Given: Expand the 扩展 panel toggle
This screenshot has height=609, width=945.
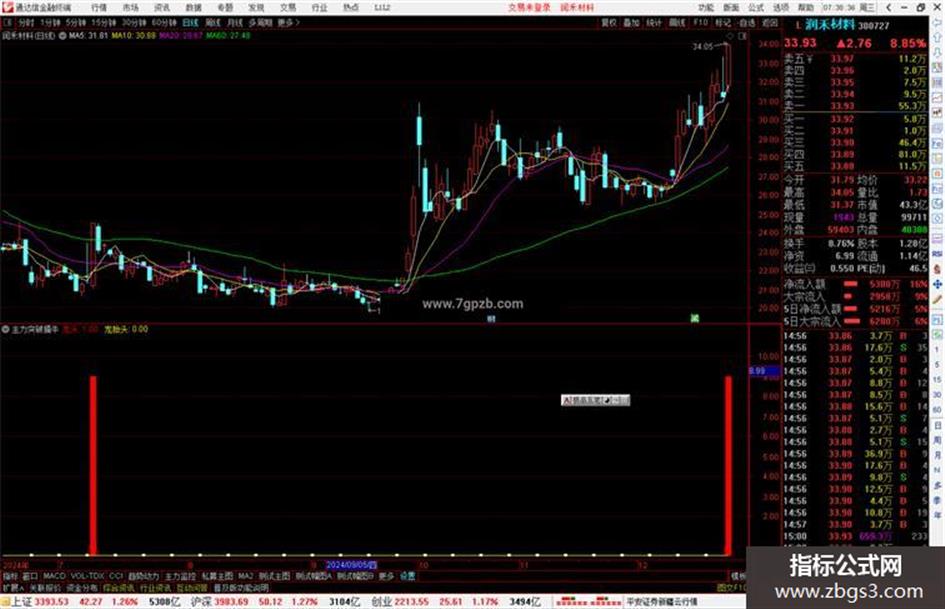Looking at the screenshot, I should (x=13, y=587).
